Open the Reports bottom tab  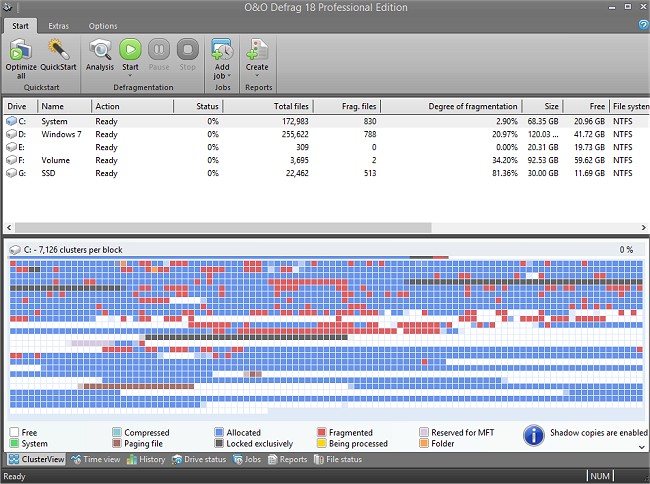click(x=288, y=459)
